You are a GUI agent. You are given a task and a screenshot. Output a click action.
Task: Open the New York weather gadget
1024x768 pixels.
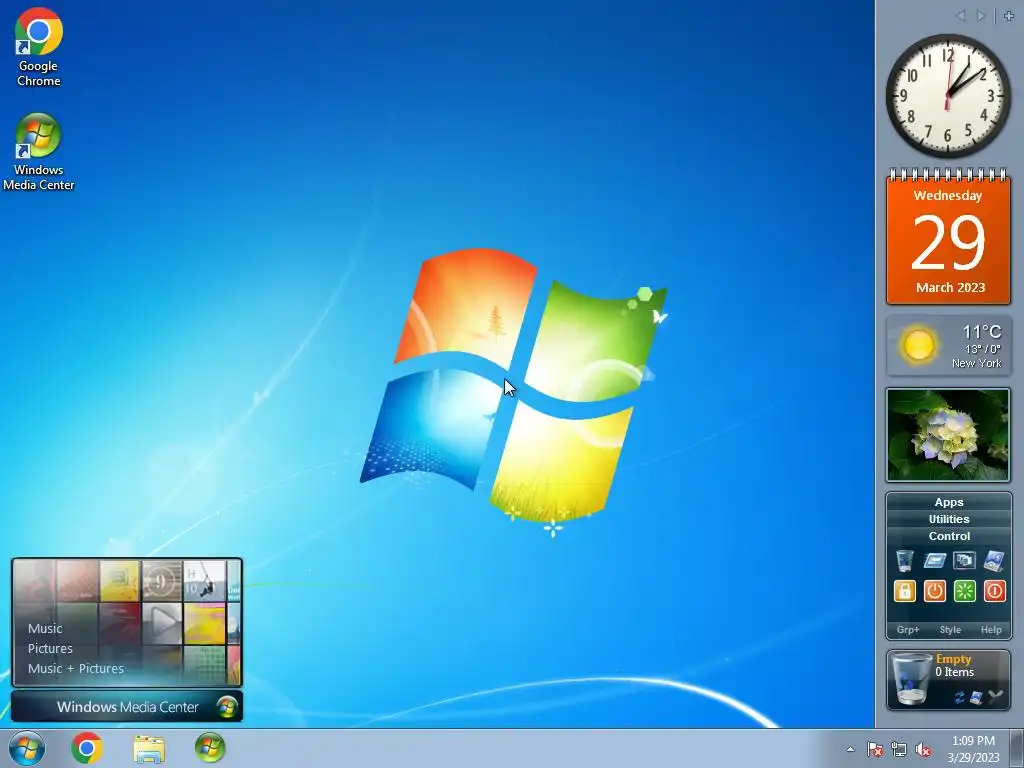948,346
